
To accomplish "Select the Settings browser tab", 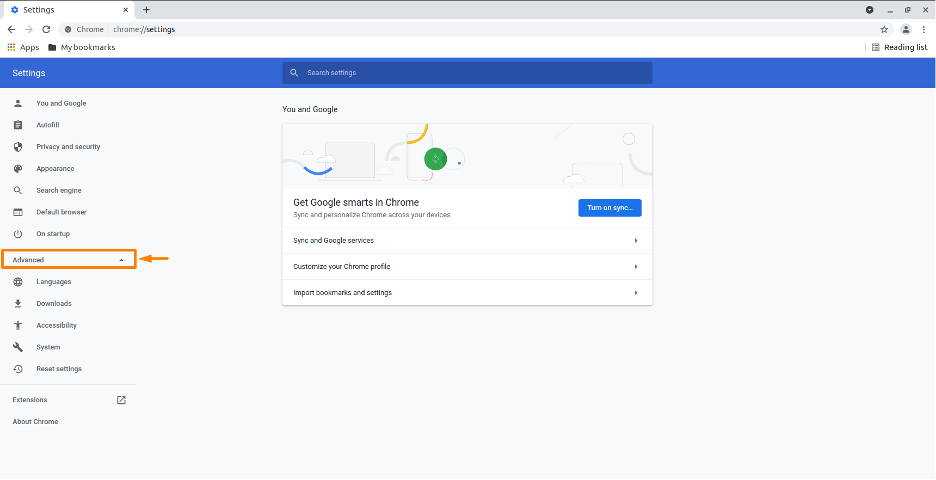I will (x=69, y=10).
